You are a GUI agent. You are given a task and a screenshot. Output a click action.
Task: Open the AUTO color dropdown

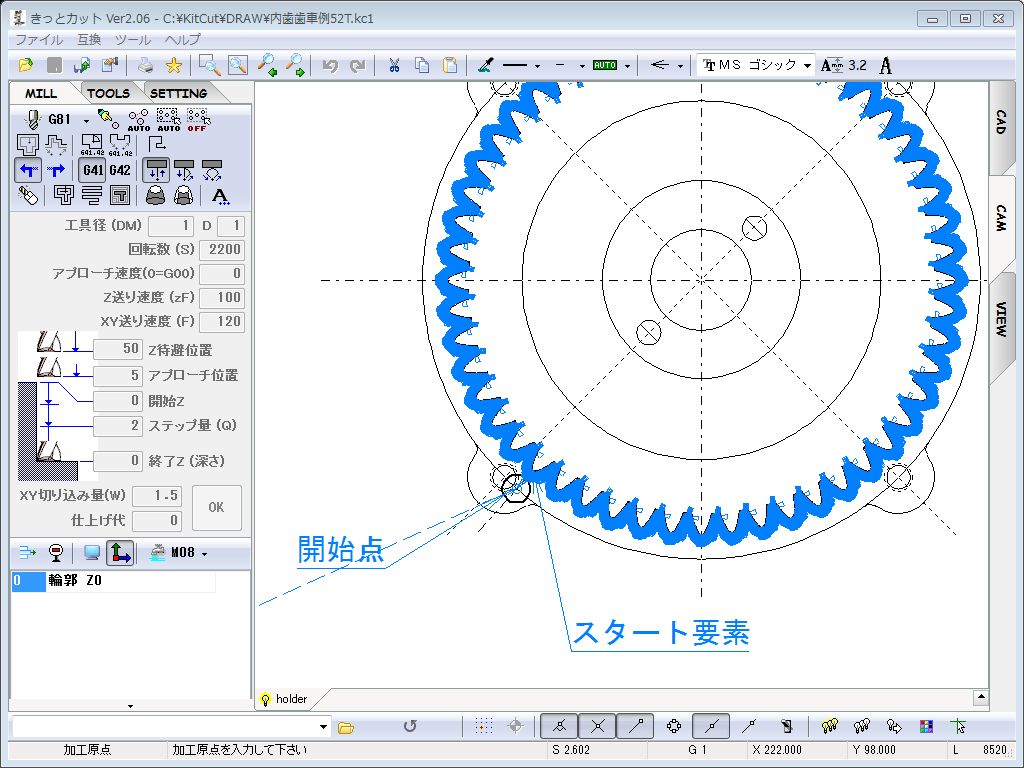point(628,66)
